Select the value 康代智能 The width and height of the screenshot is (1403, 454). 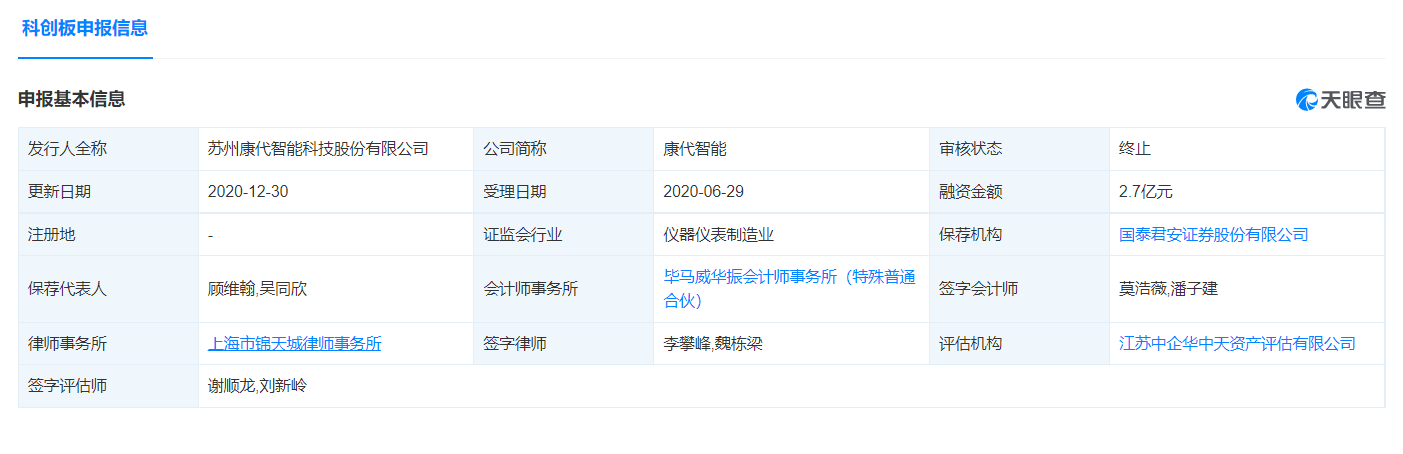(x=695, y=149)
